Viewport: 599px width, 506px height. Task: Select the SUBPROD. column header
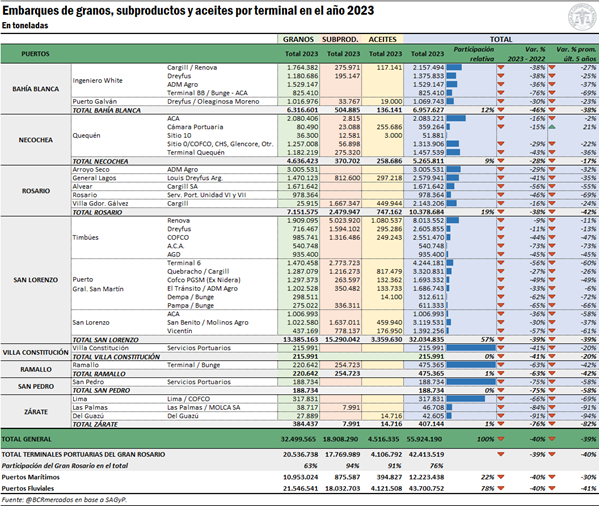(x=340, y=39)
